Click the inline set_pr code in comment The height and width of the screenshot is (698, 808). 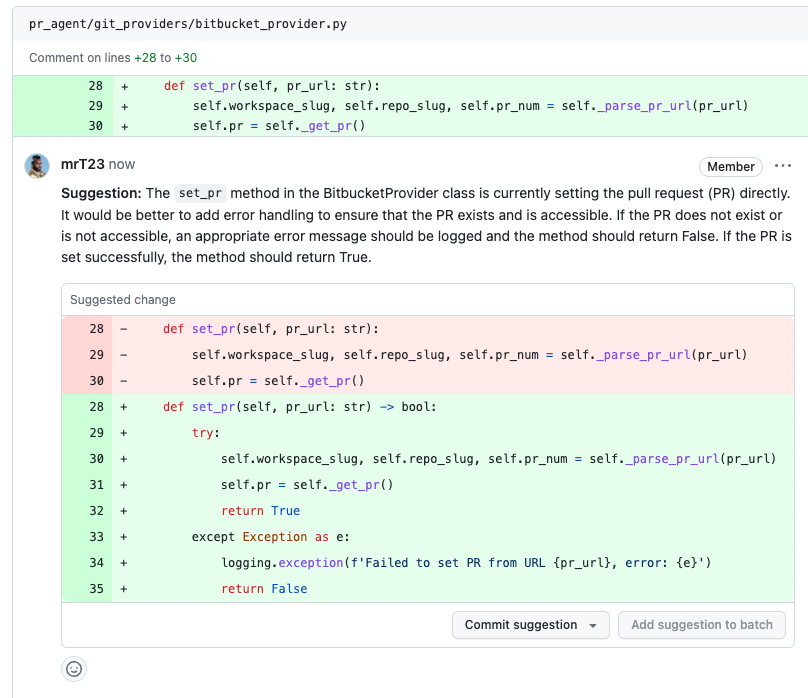(x=200, y=193)
